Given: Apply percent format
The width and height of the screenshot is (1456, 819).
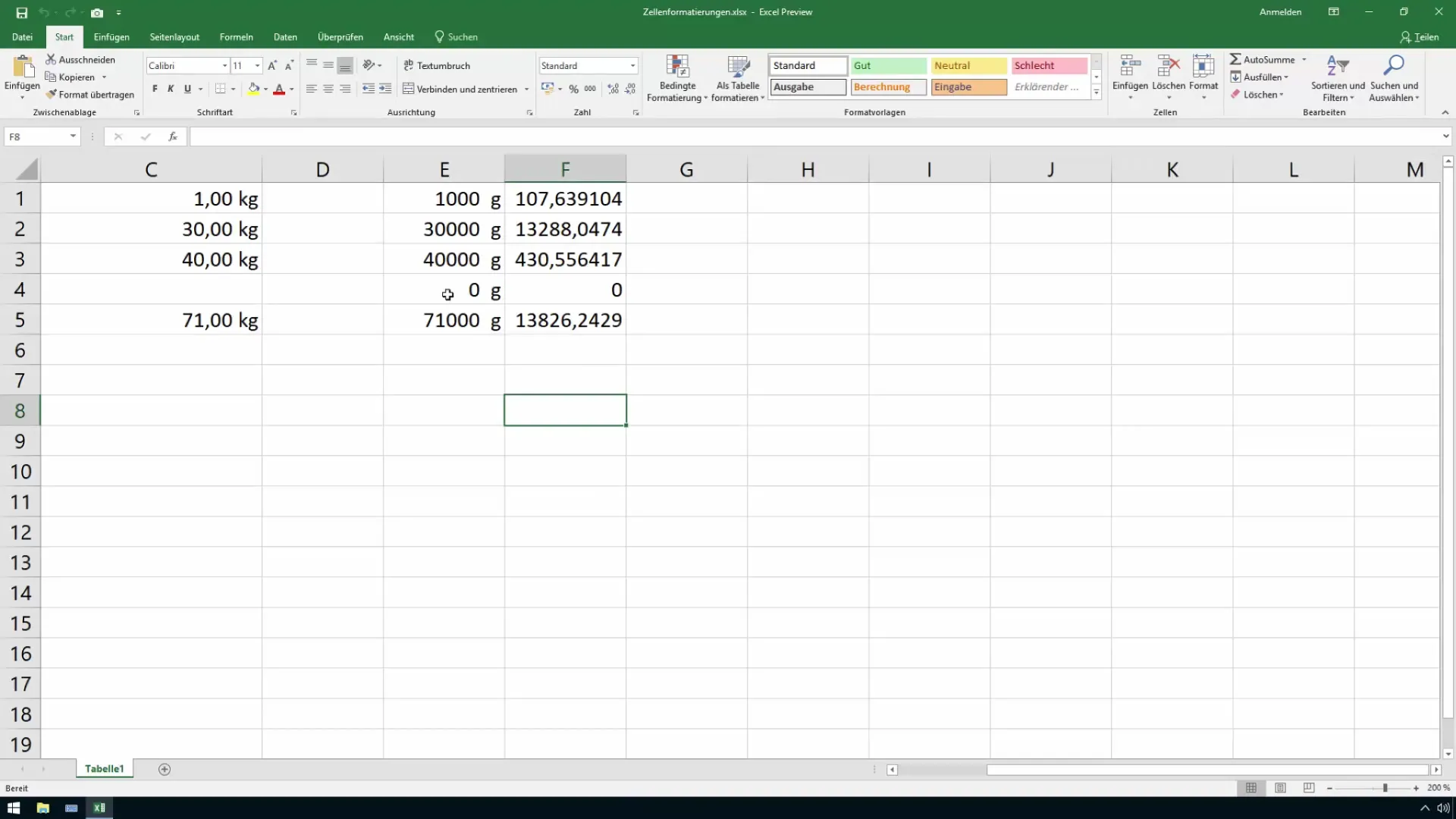Looking at the screenshot, I should click(574, 89).
